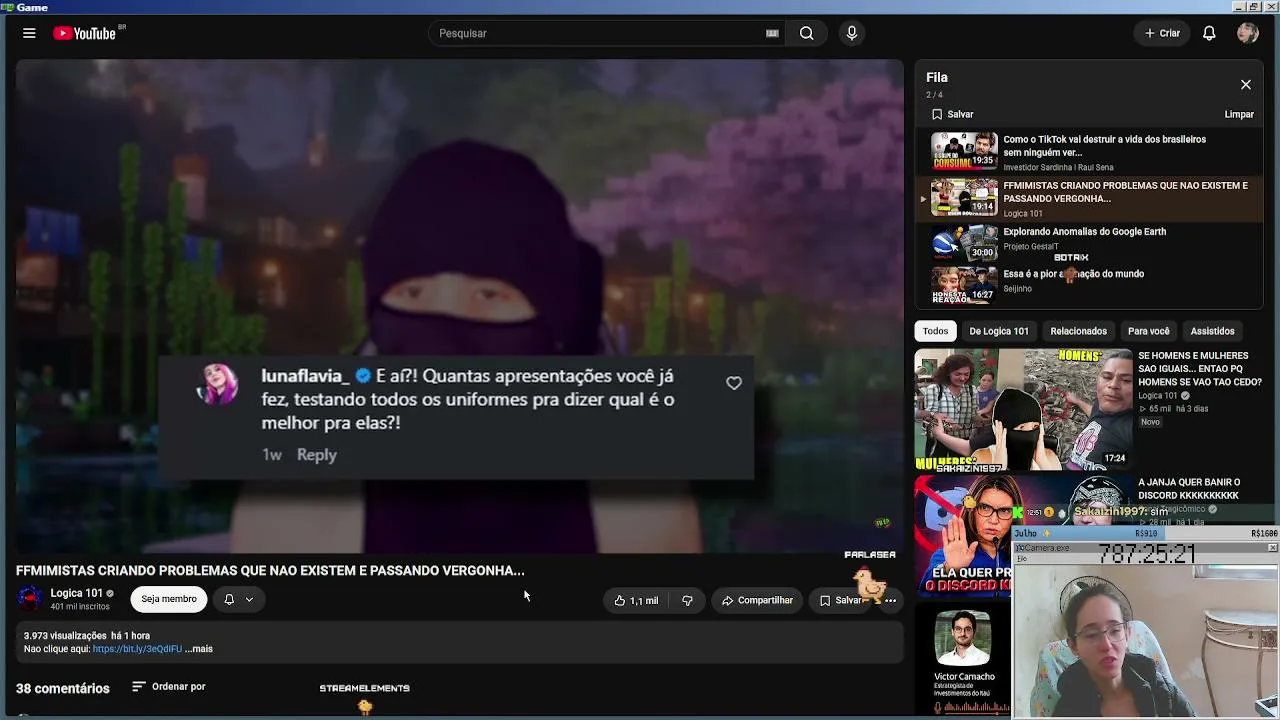Screen dimensions: 1280x720
Task: Clear the queue with Limpar
Action: pos(1239,114)
